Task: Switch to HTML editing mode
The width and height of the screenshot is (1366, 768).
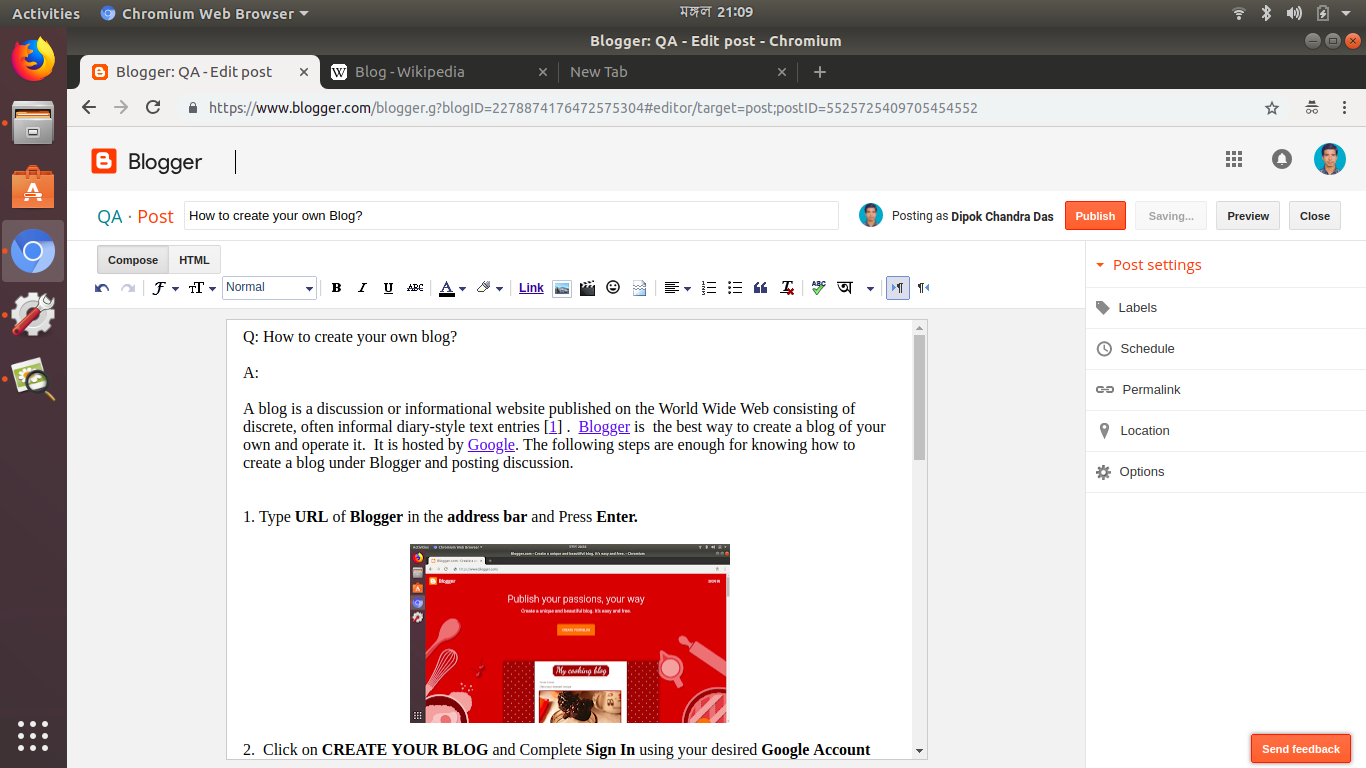Action: [194, 260]
